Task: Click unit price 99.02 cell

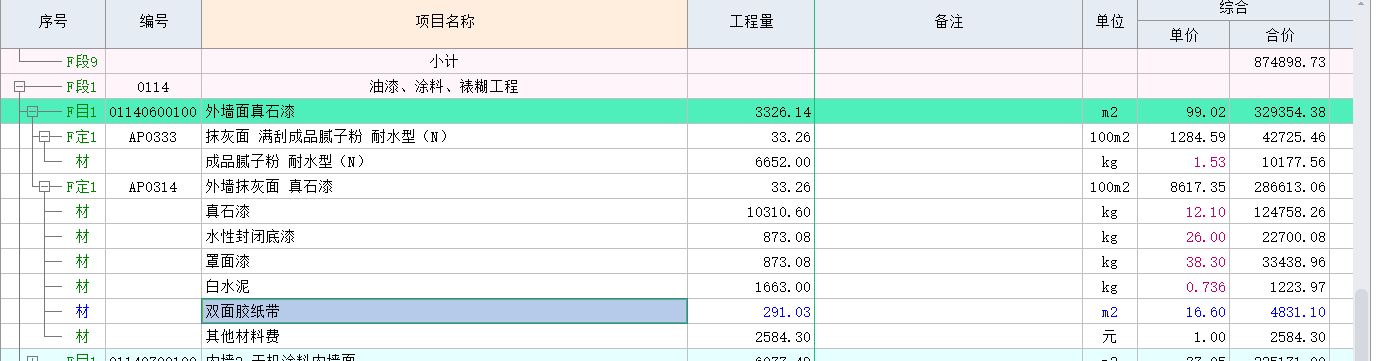Action: point(1184,111)
